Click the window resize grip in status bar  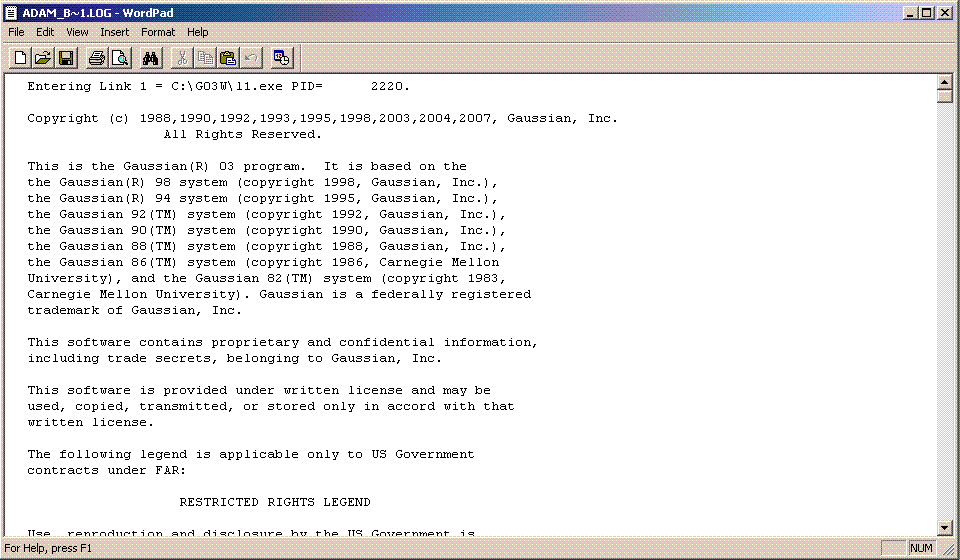948,550
